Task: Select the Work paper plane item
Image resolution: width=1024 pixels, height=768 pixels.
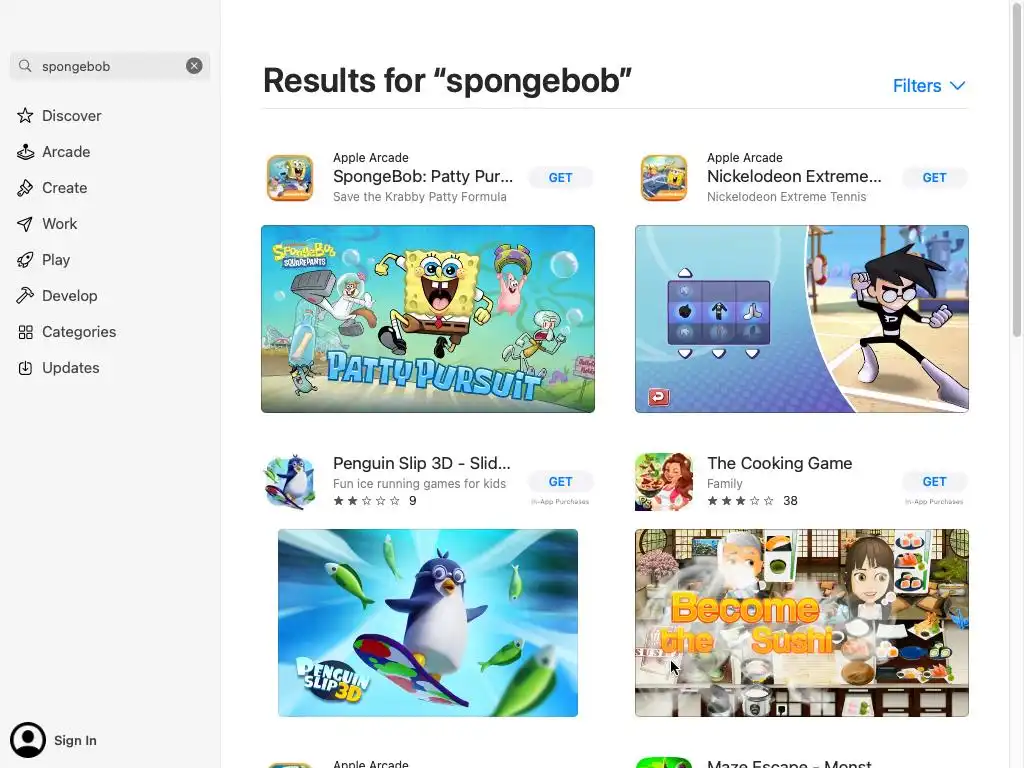Action: [x=47, y=224]
